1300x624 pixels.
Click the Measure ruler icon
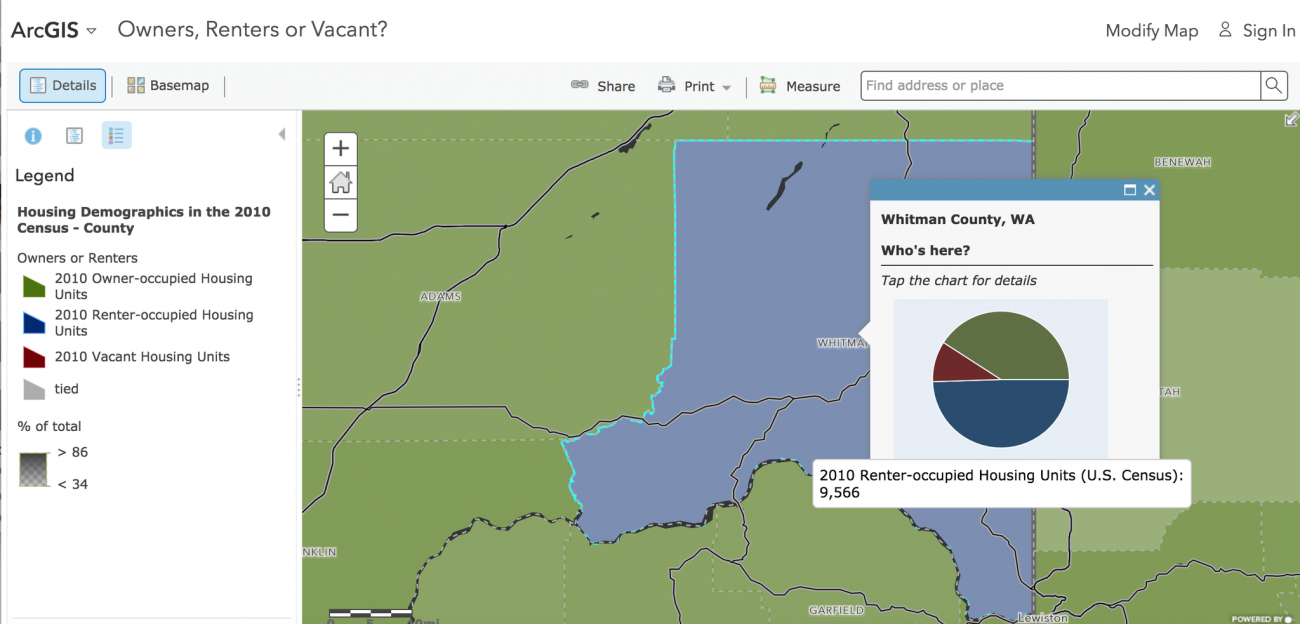pos(768,85)
